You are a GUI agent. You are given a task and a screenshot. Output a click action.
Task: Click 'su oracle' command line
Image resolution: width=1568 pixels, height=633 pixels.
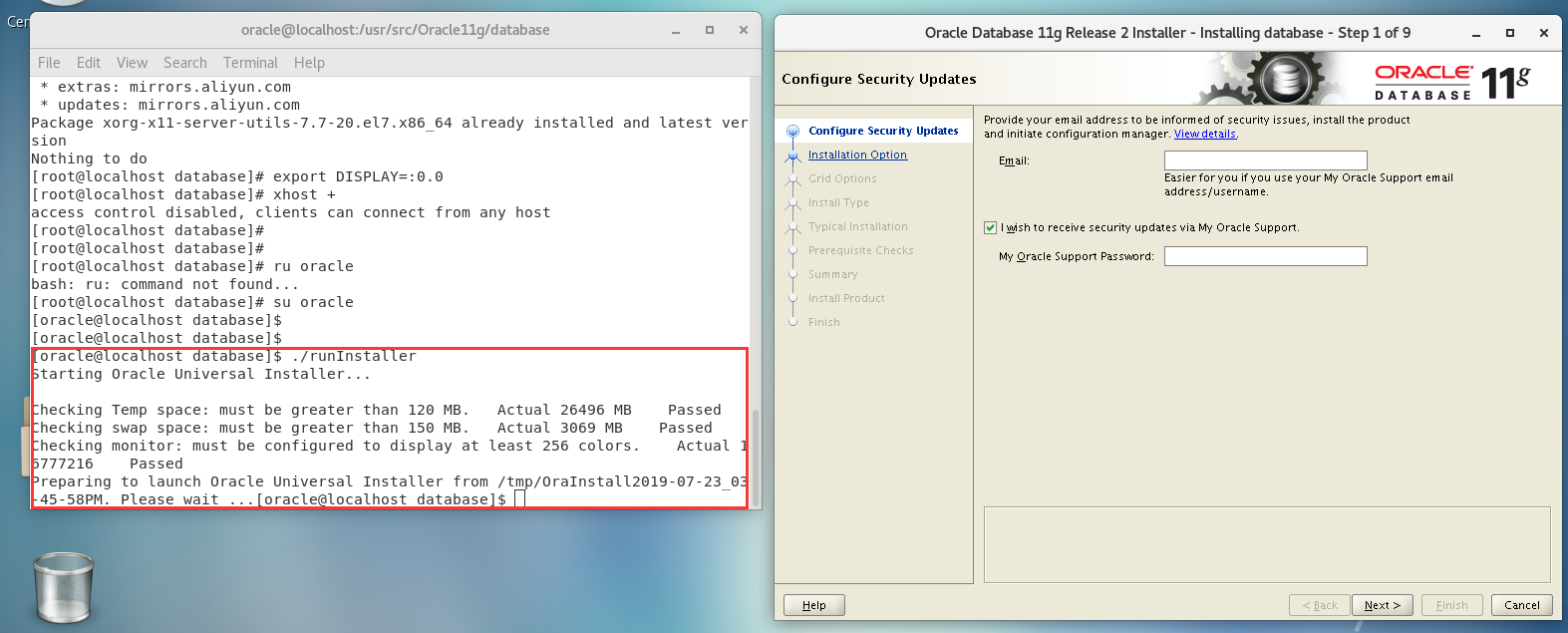[192, 302]
